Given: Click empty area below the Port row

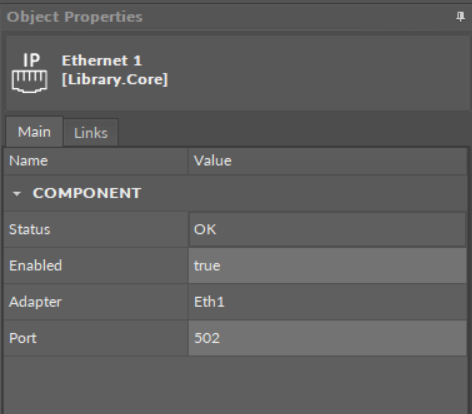Looking at the screenshot, I should click(x=235, y=385).
